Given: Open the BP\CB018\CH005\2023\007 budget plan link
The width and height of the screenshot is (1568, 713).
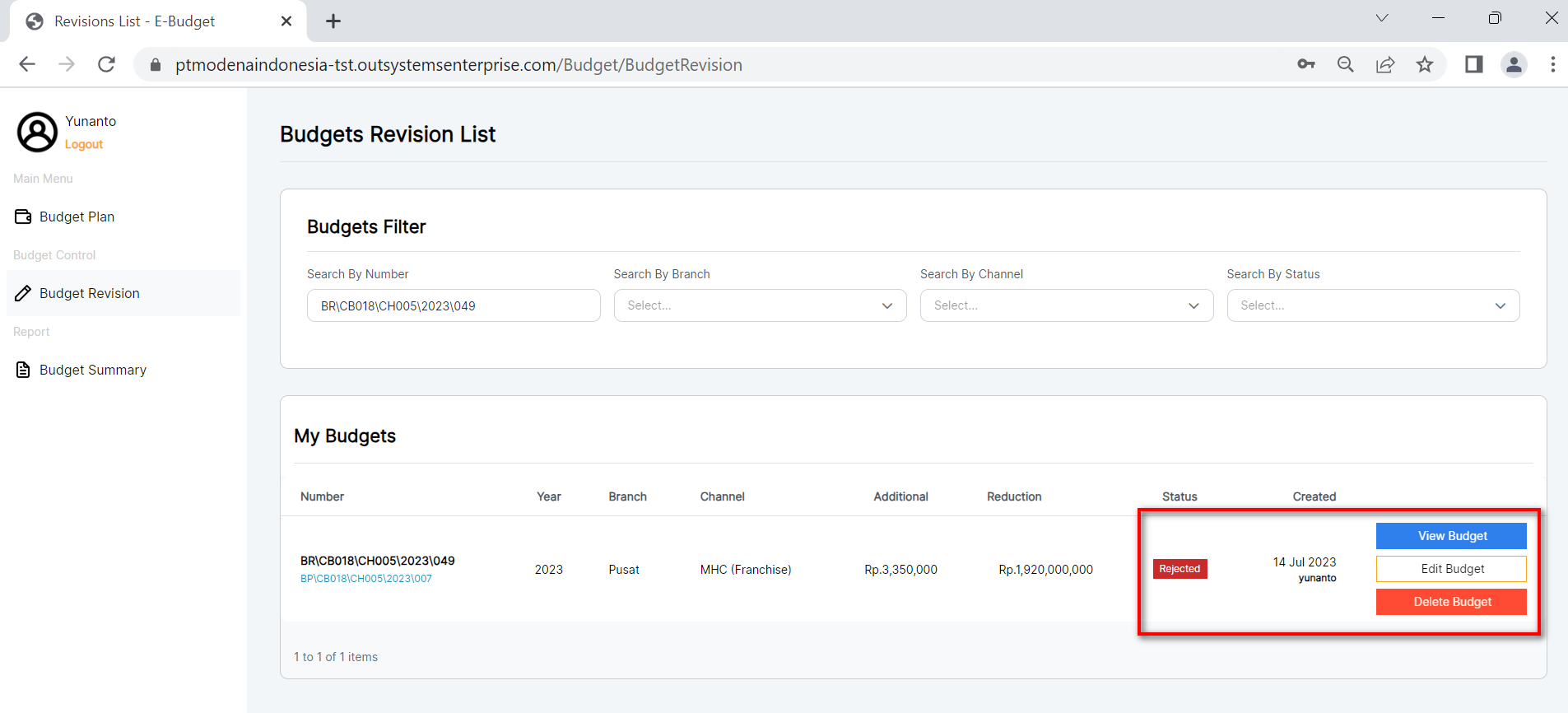Looking at the screenshot, I should (x=366, y=579).
